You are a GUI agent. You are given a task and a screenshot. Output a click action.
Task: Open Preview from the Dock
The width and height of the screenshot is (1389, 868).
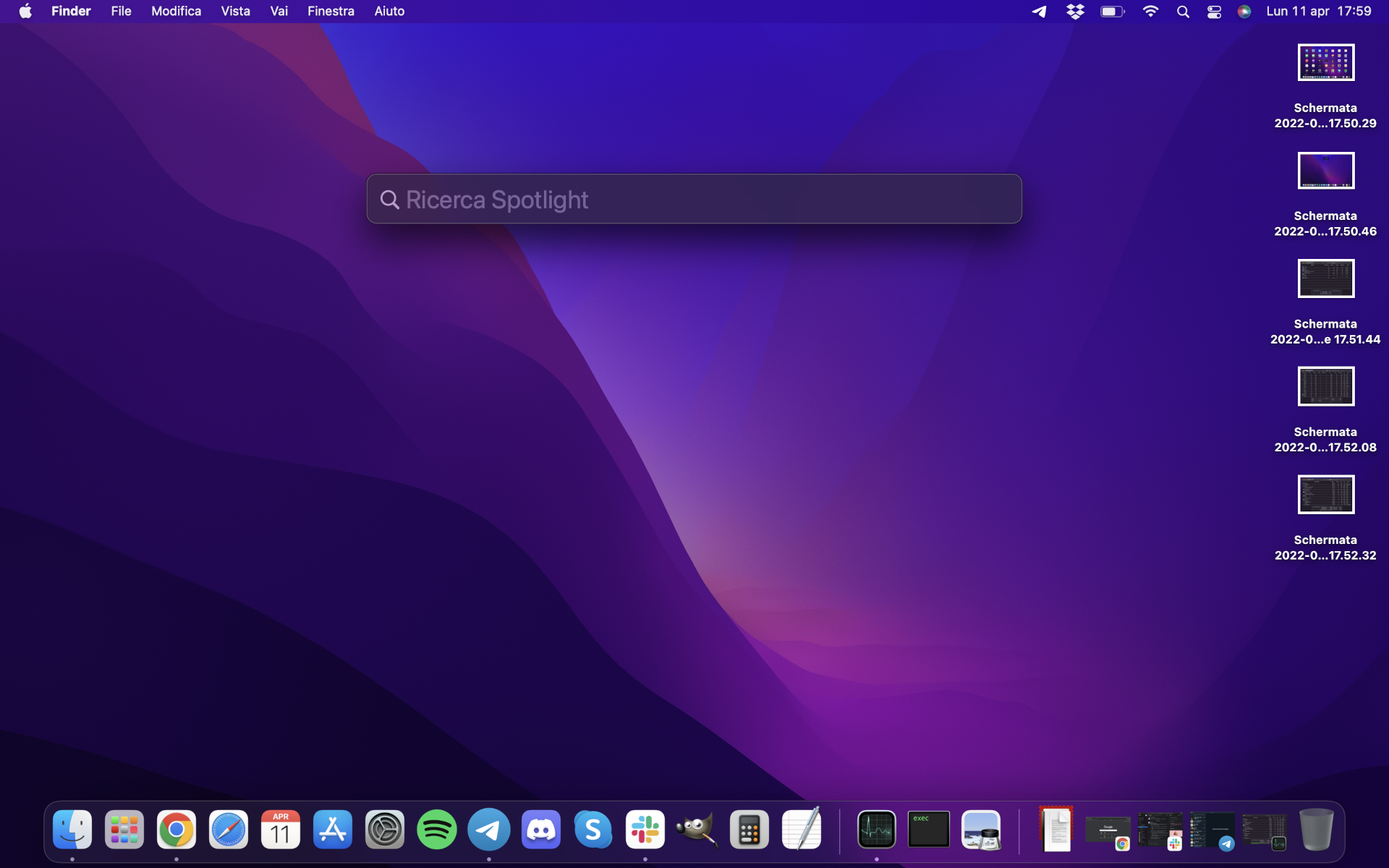pyautogui.click(x=981, y=830)
